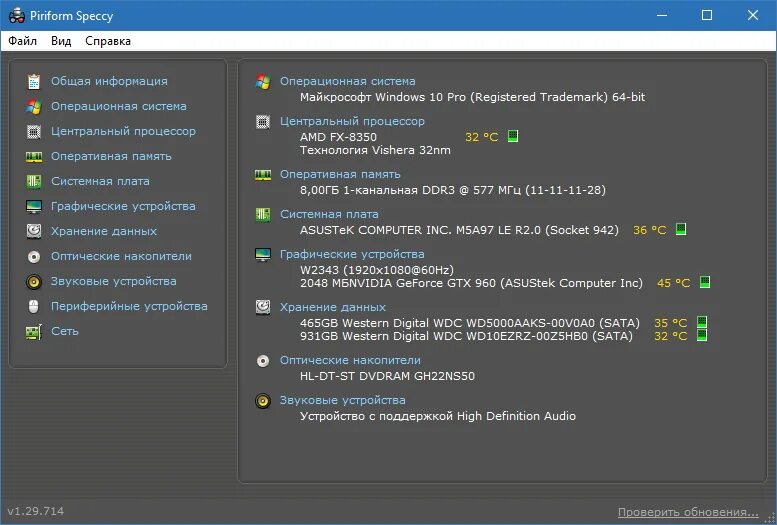This screenshot has width=777, height=525.
Task: Click the hard drive icon beside sidebar Хранение данных
Action: (x=34, y=231)
